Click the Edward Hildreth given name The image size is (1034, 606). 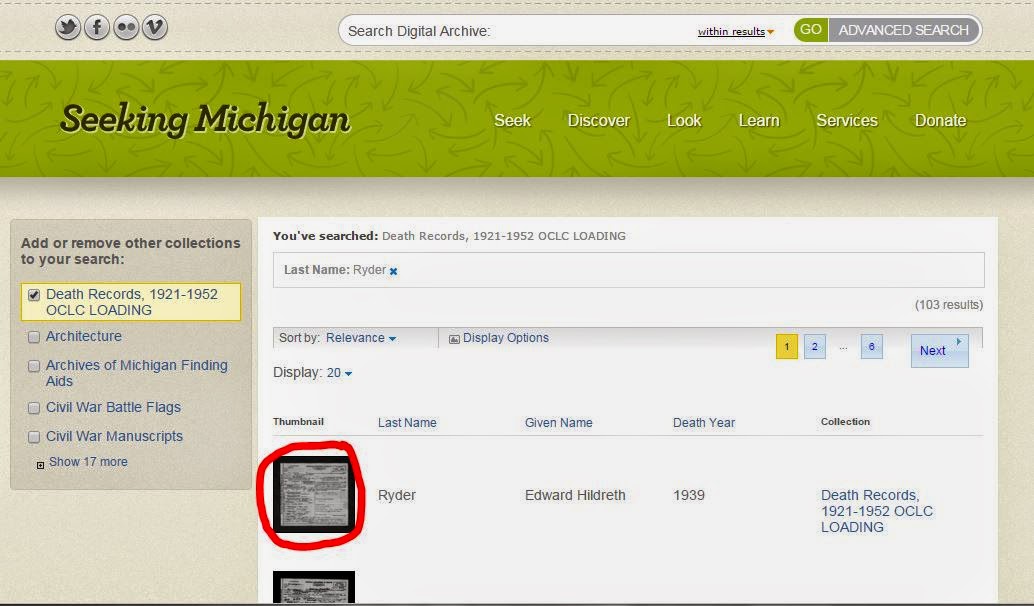click(x=575, y=495)
